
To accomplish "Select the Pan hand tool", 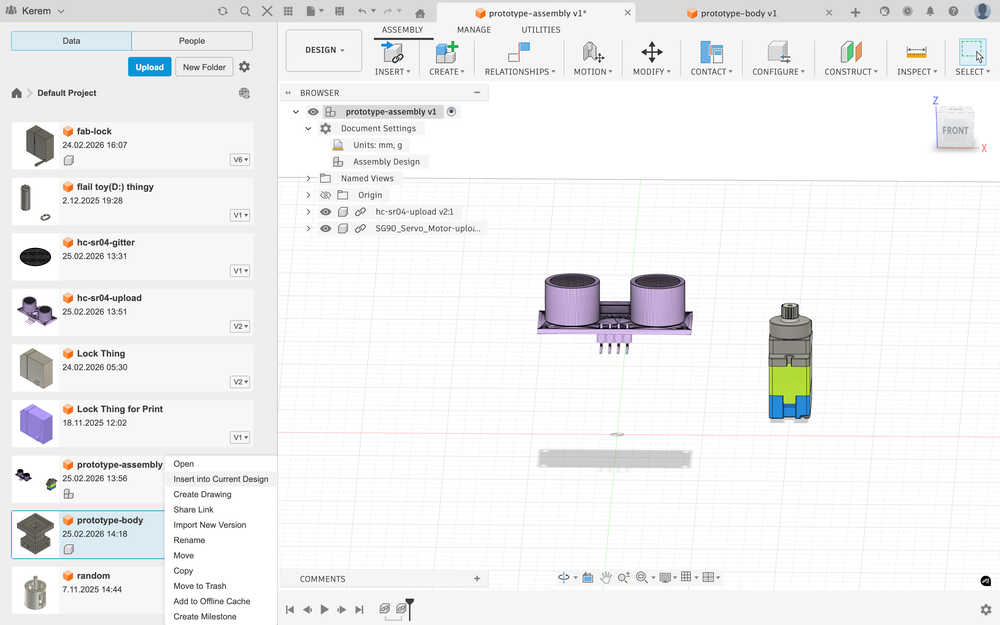I will point(605,577).
